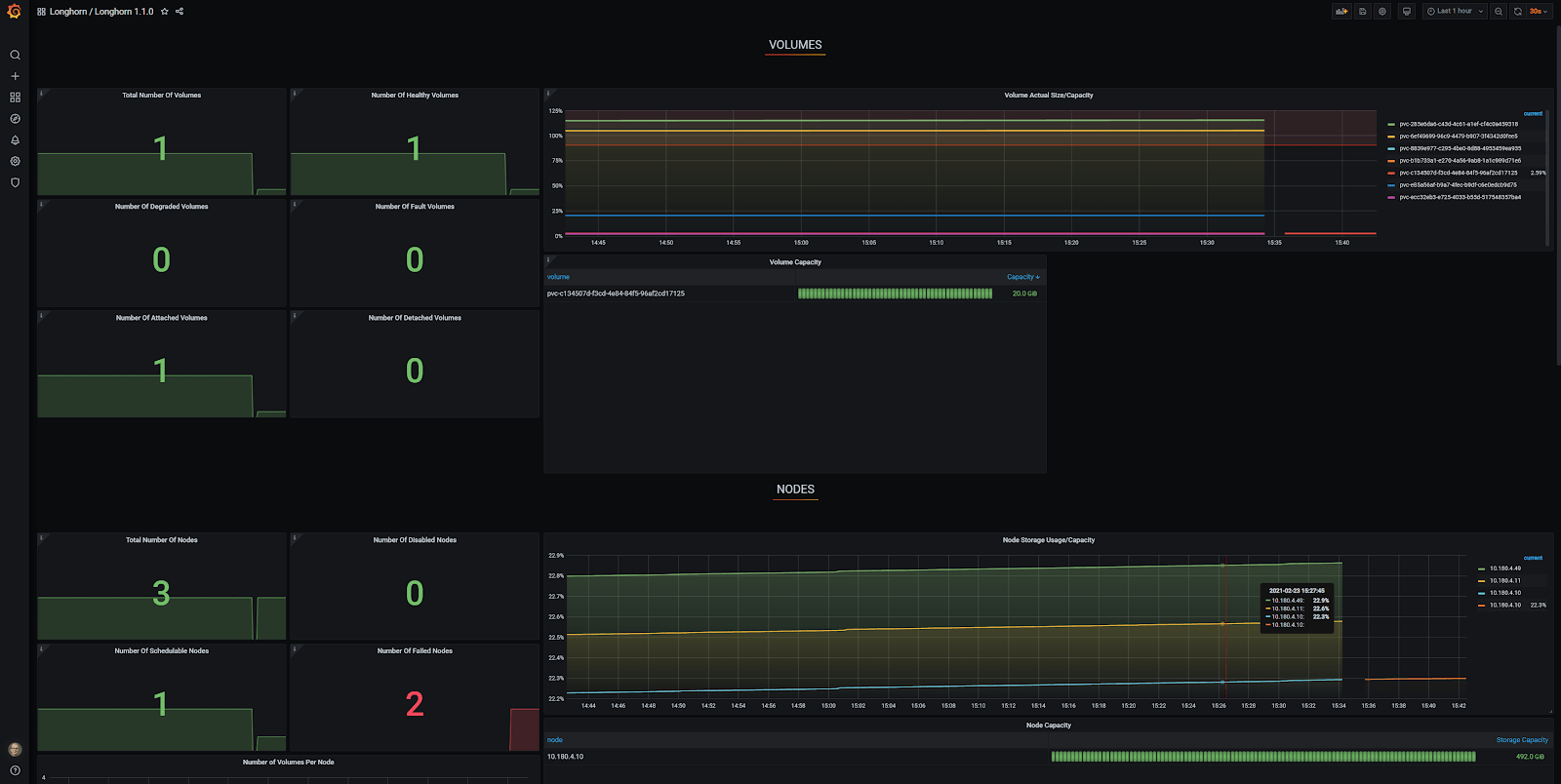The width and height of the screenshot is (1561, 784).
Task: Collapse the NODES row
Action: click(x=795, y=490)
